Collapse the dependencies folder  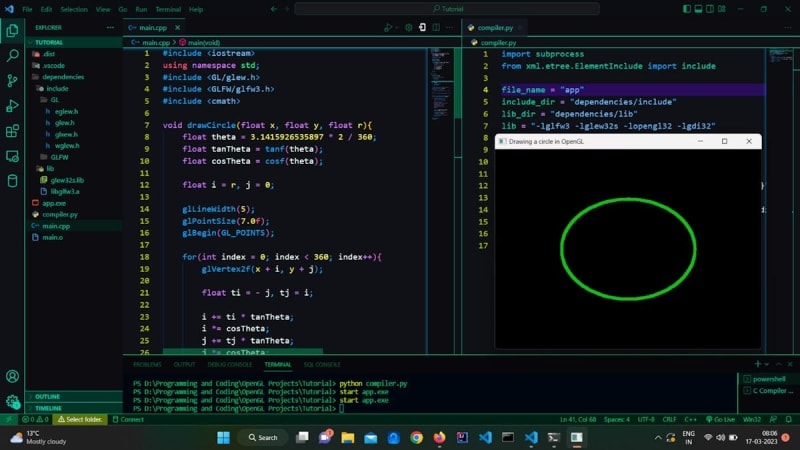(x=62, y=76)
